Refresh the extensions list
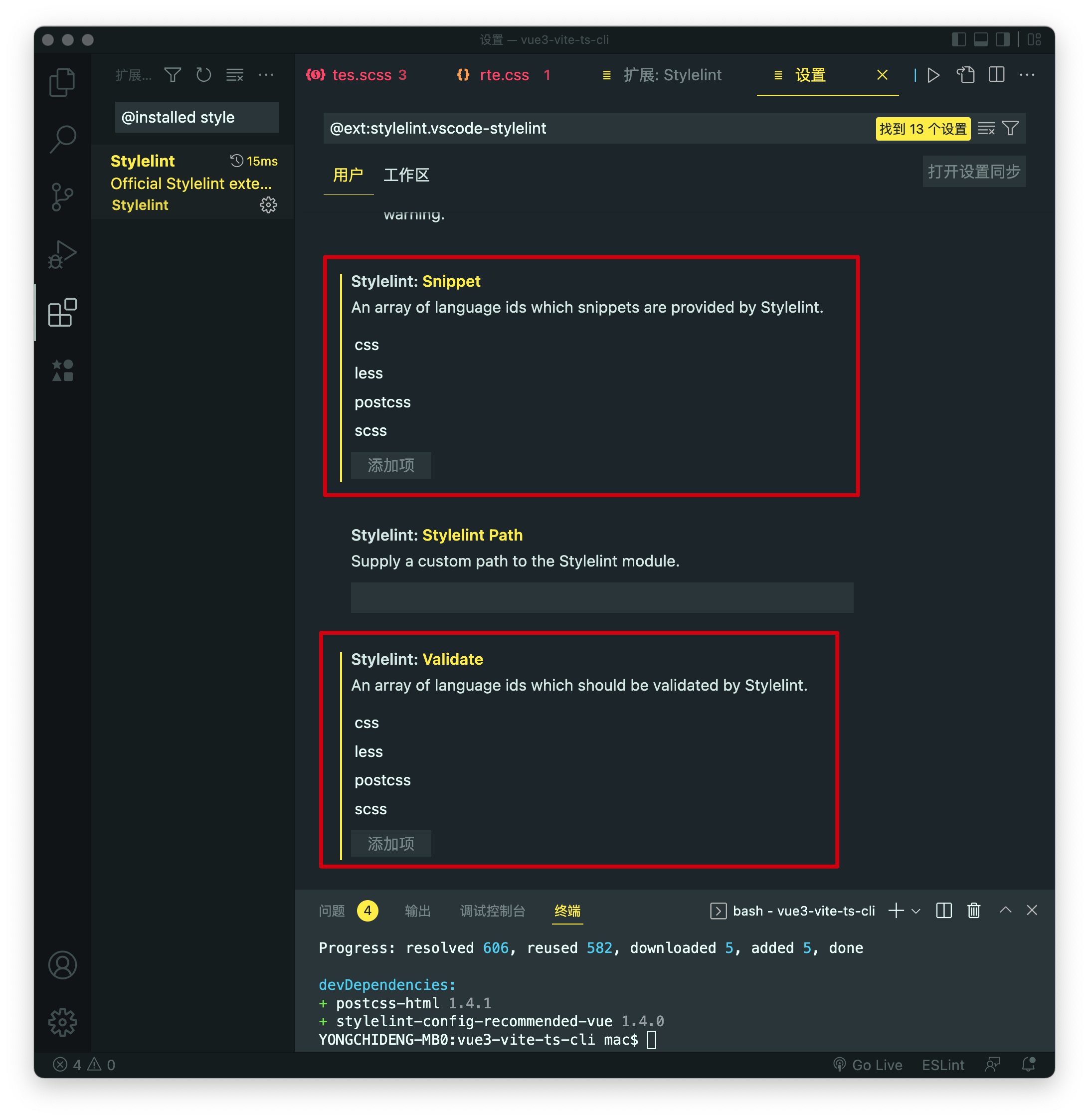1089x1120 pixels. pos(203,75)
